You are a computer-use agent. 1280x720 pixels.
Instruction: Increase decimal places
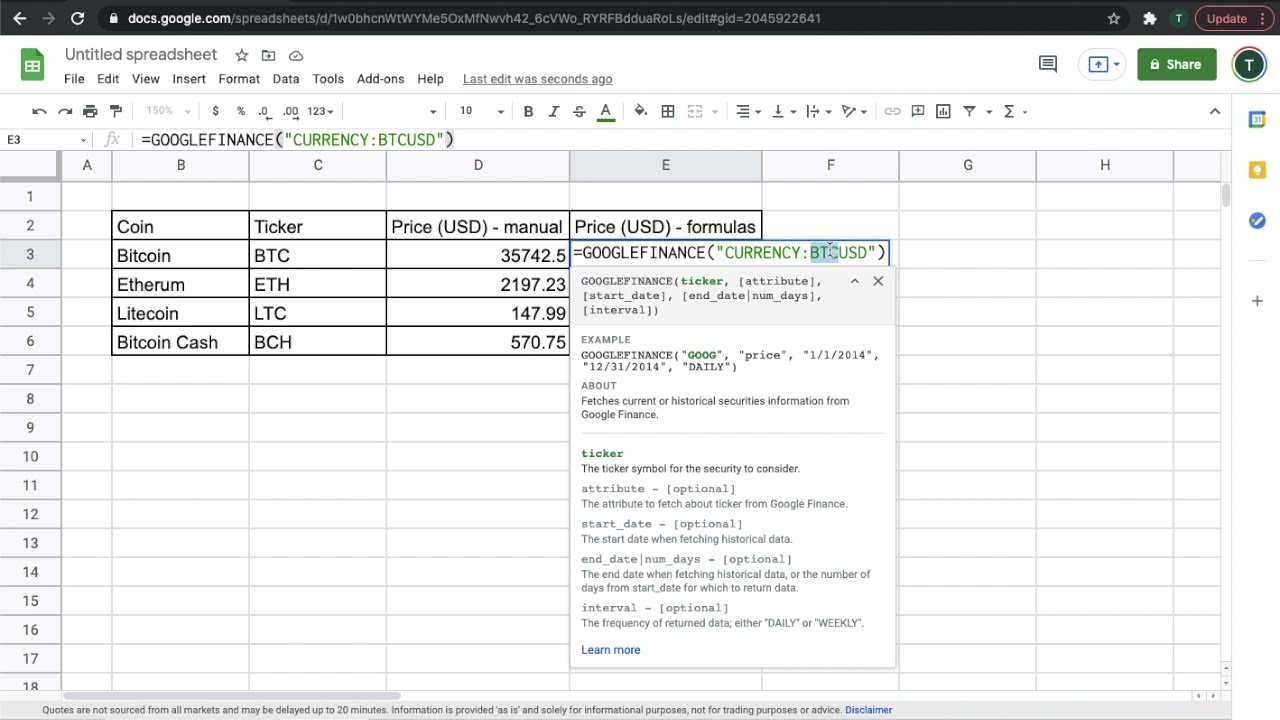pos(290,111)
